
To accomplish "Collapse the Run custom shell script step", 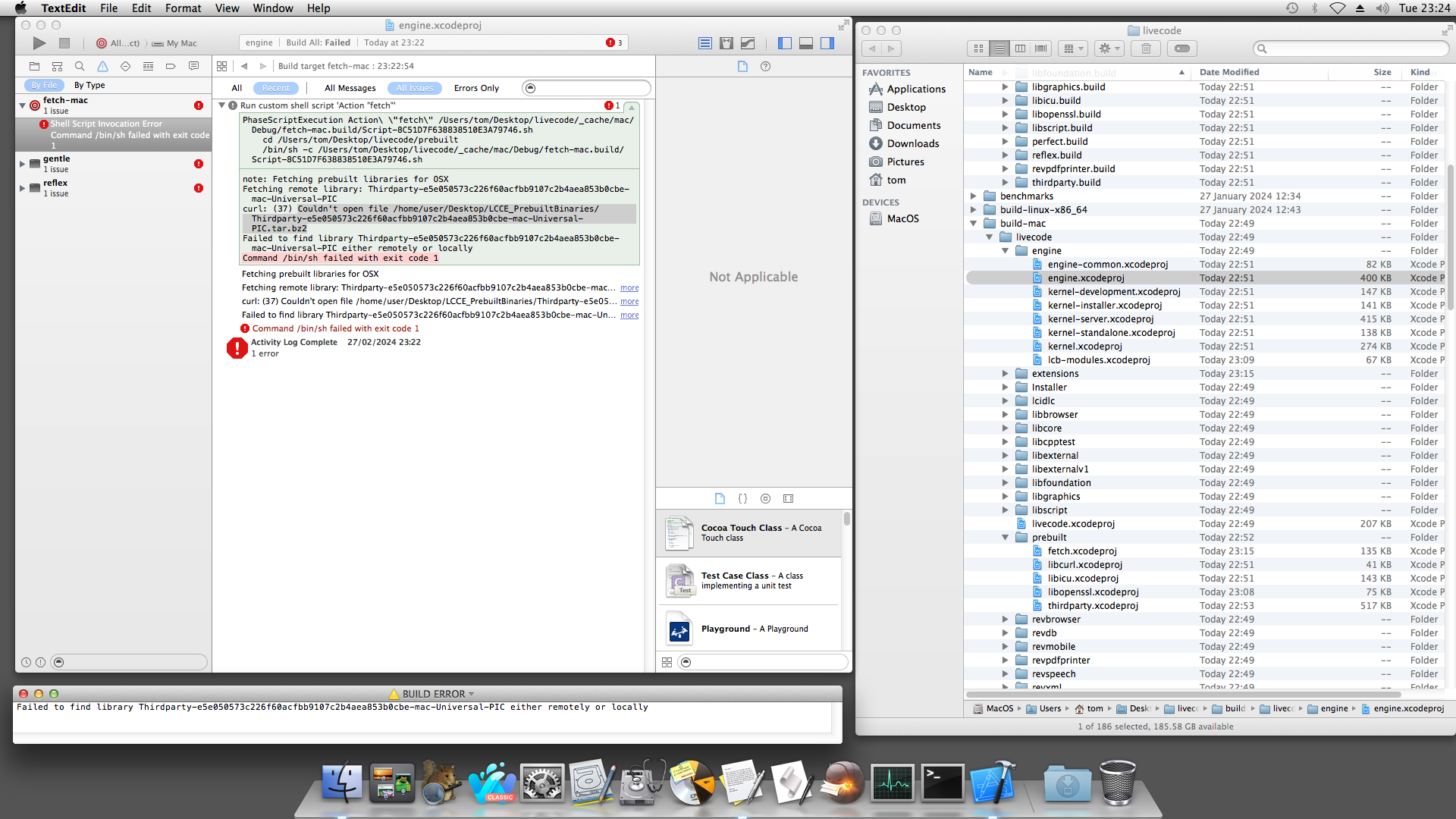I will point(221,105).
